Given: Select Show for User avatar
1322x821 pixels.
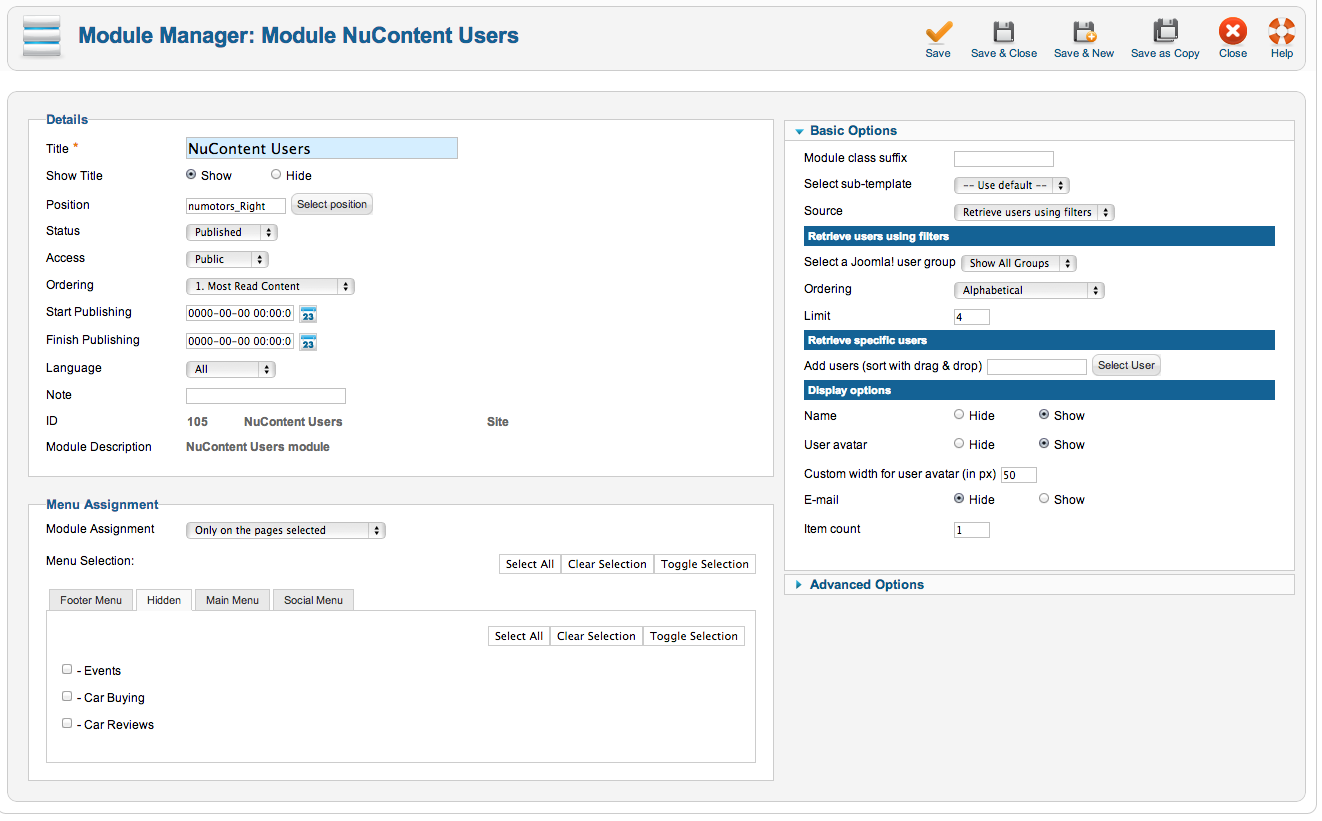Looking at the screenshot, I should click(1044, 443).
